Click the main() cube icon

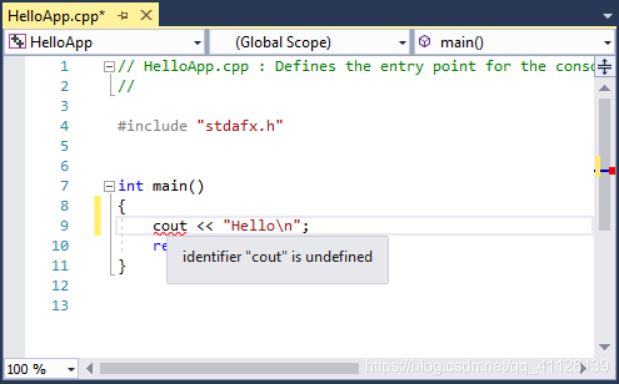[424, 41]
